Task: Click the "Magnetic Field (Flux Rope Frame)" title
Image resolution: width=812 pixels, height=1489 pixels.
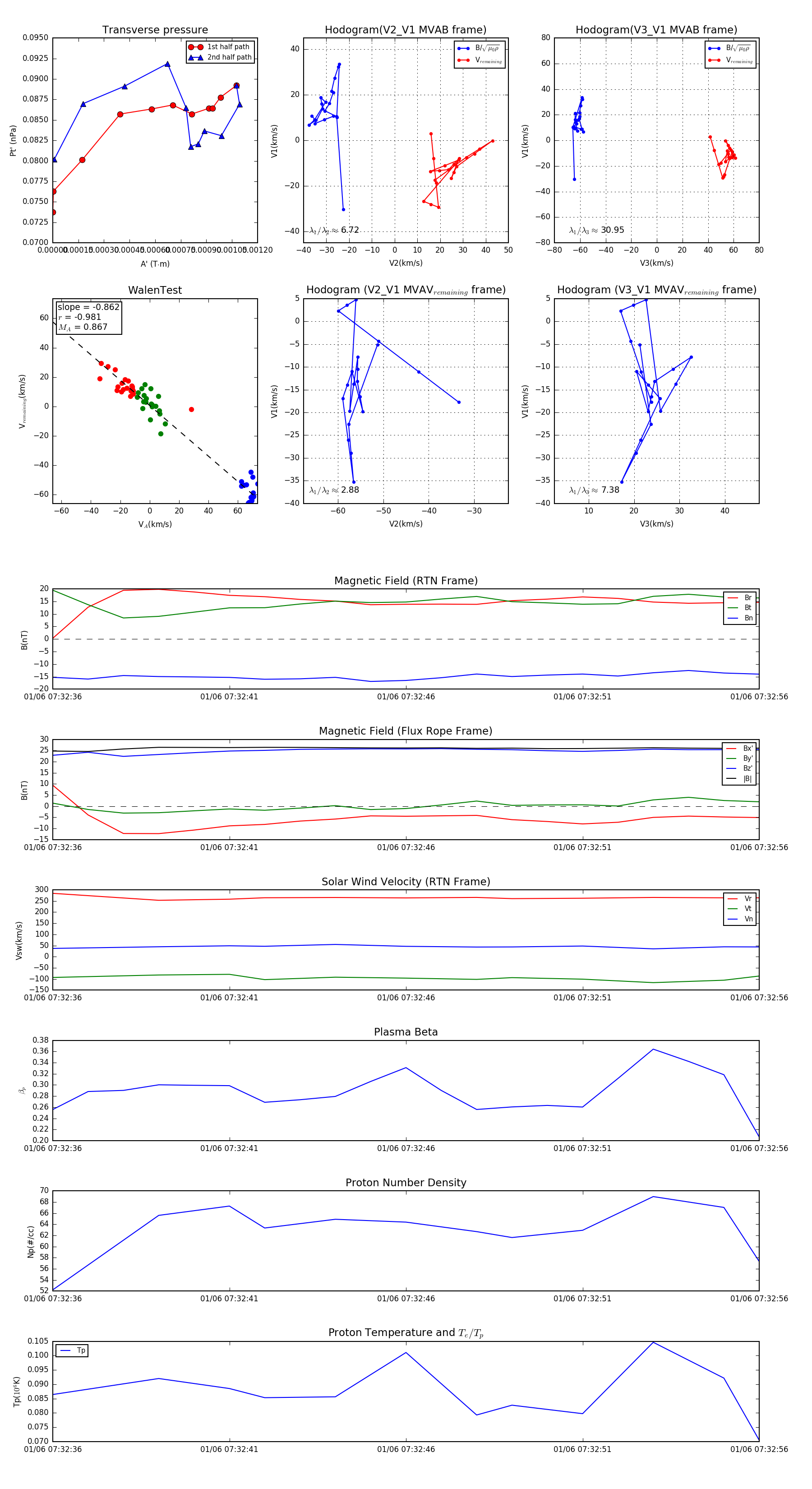Action: click(406, 731)
